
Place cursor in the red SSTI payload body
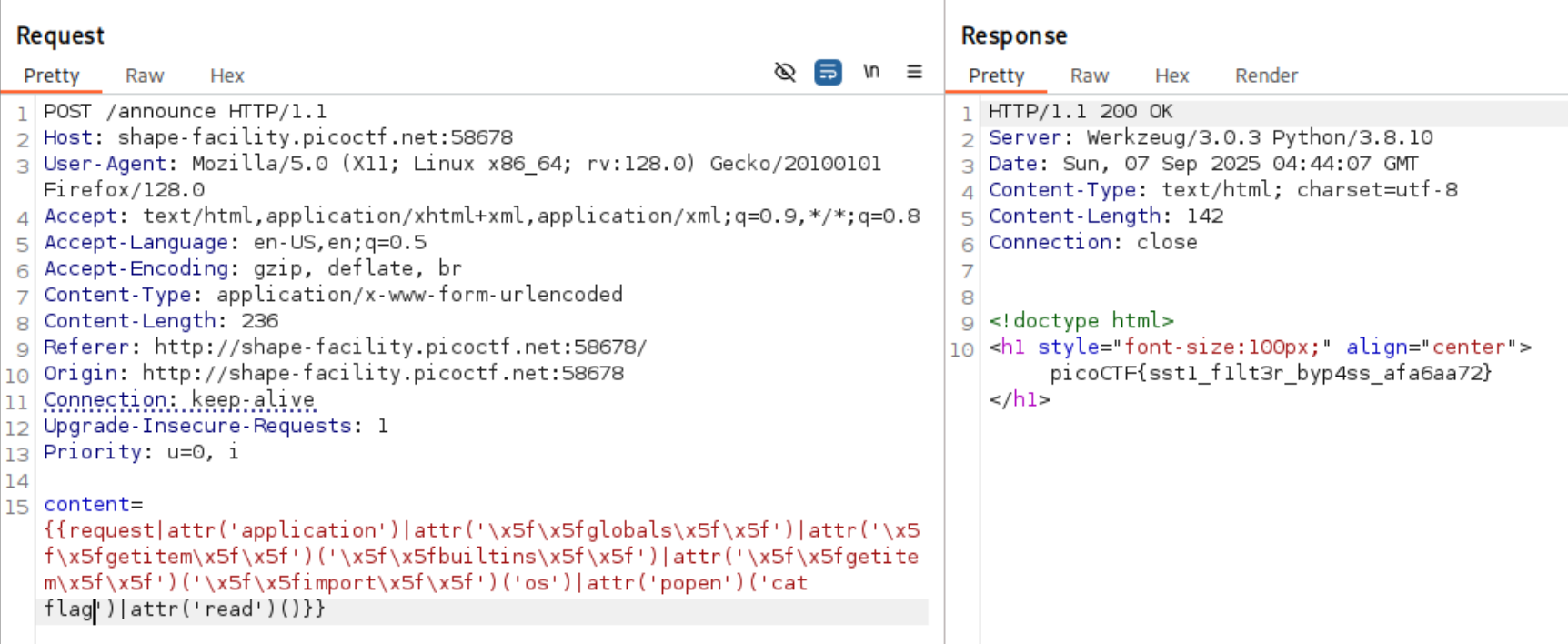click(482, 557)
